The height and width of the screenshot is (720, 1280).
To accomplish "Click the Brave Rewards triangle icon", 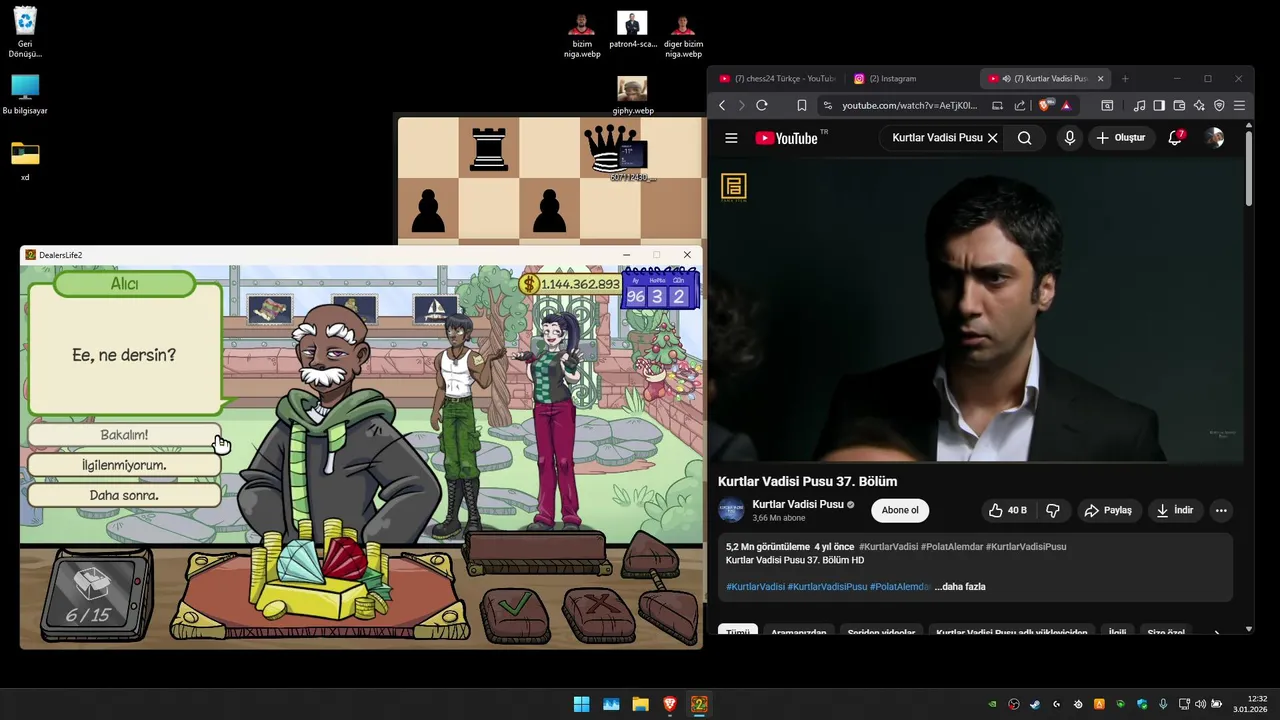I will [1066, 105].
